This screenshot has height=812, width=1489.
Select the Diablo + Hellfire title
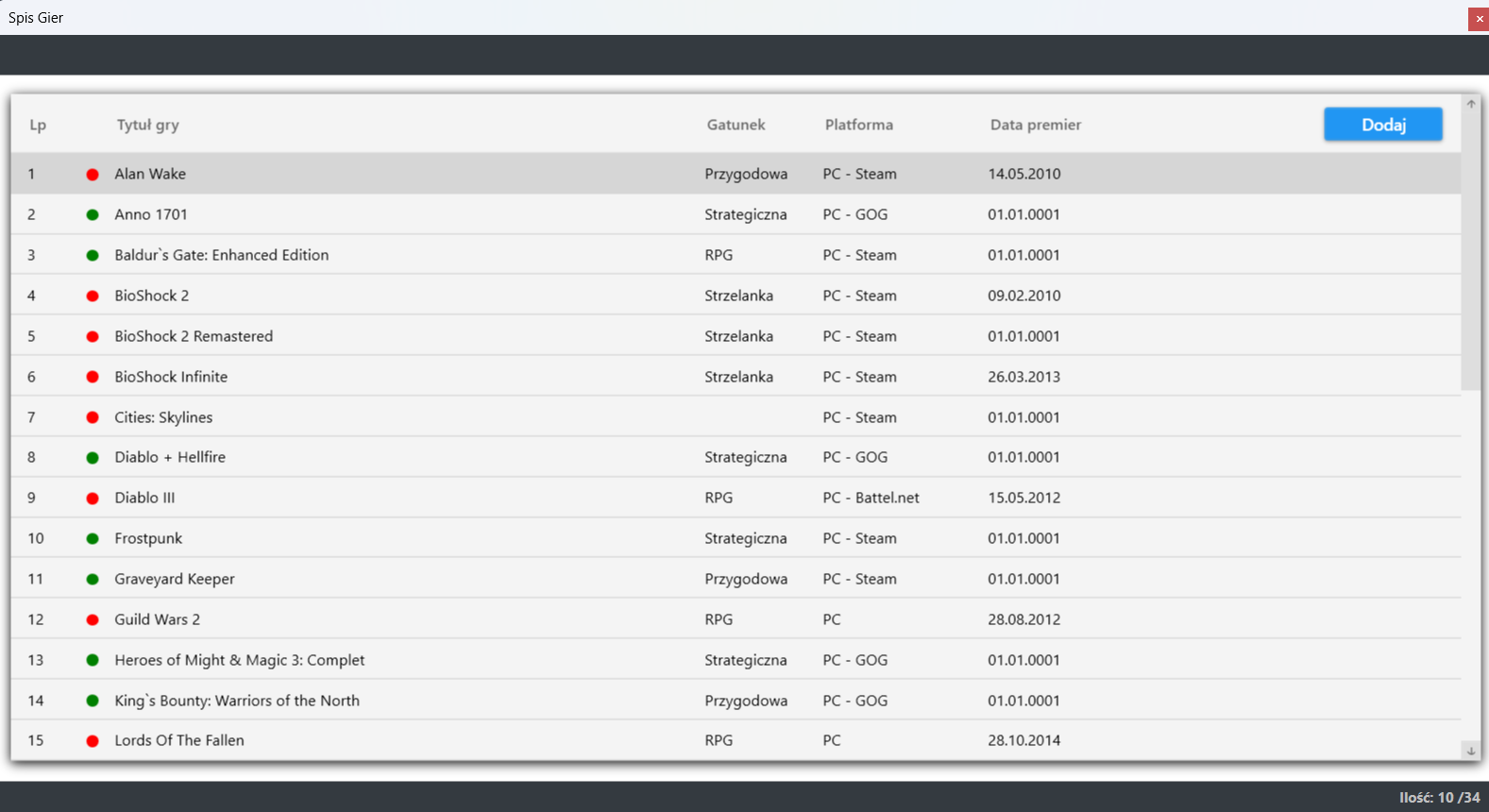[170, 457]
